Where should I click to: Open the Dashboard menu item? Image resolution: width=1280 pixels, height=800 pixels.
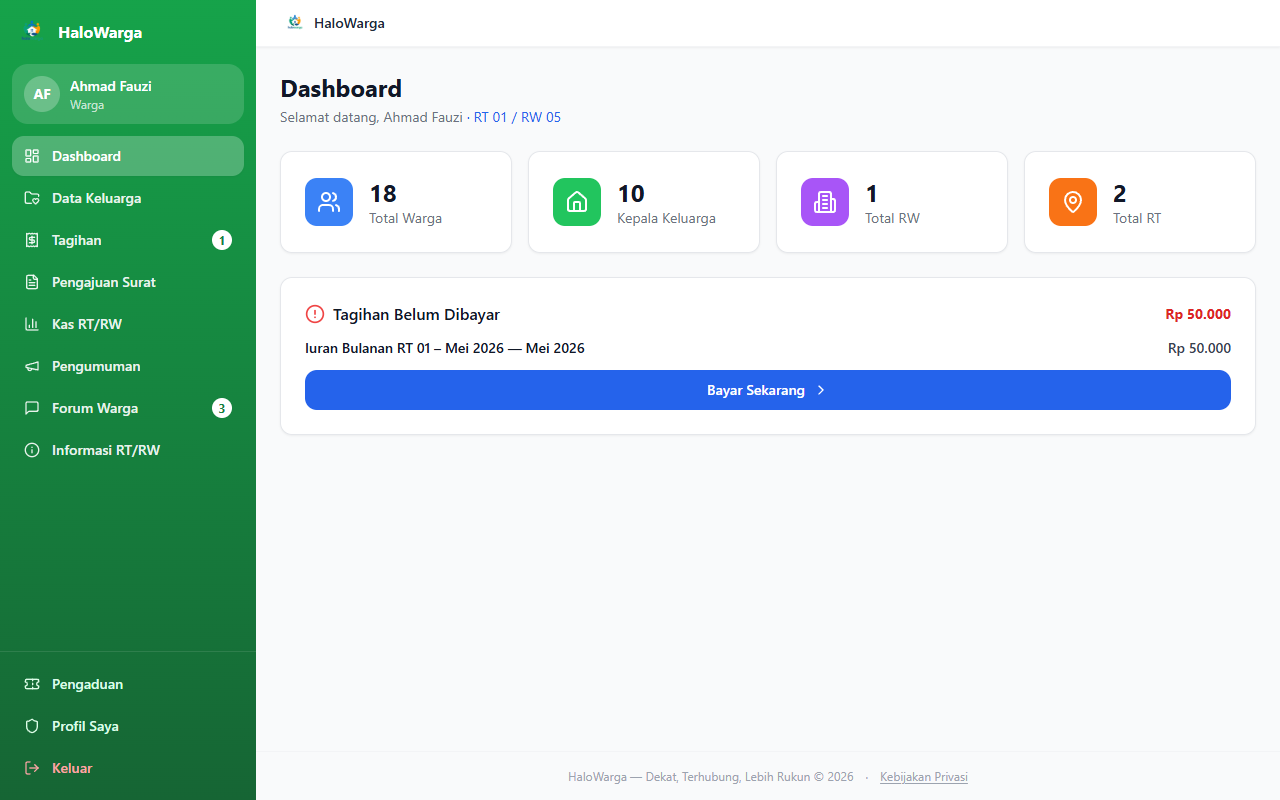[x=128, y=156]
